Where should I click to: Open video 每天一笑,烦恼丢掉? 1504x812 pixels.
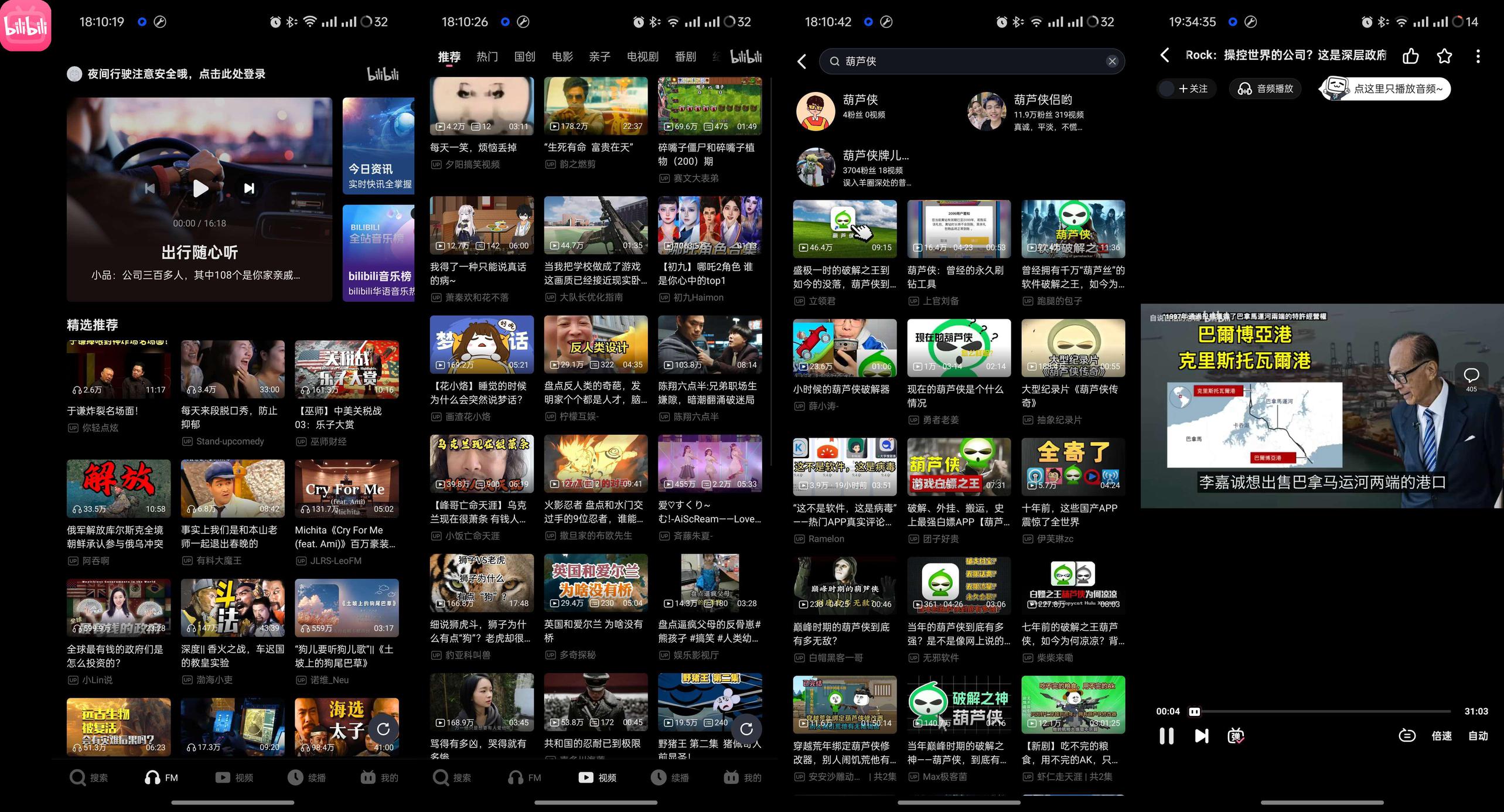pos(482,124)
